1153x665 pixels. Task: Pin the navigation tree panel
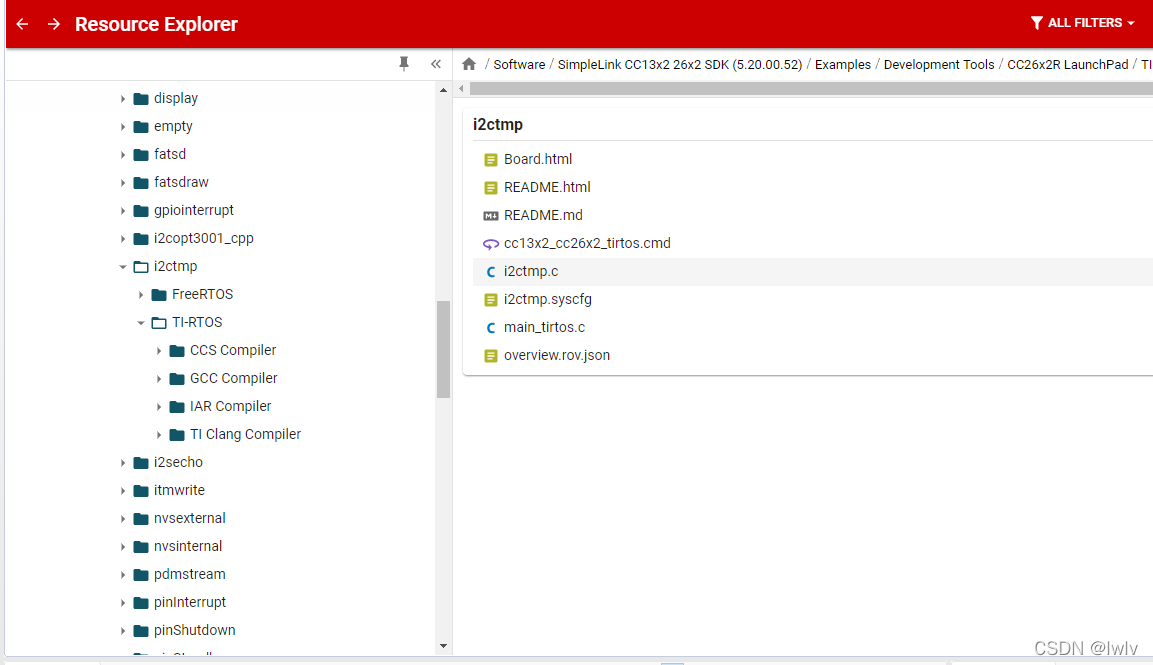click(x=404, y=64)
